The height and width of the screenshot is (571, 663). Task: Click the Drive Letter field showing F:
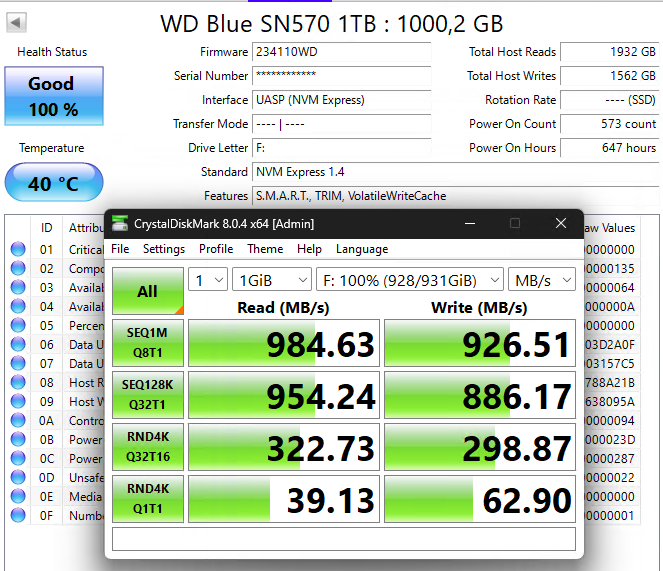[x=342, y=148]
